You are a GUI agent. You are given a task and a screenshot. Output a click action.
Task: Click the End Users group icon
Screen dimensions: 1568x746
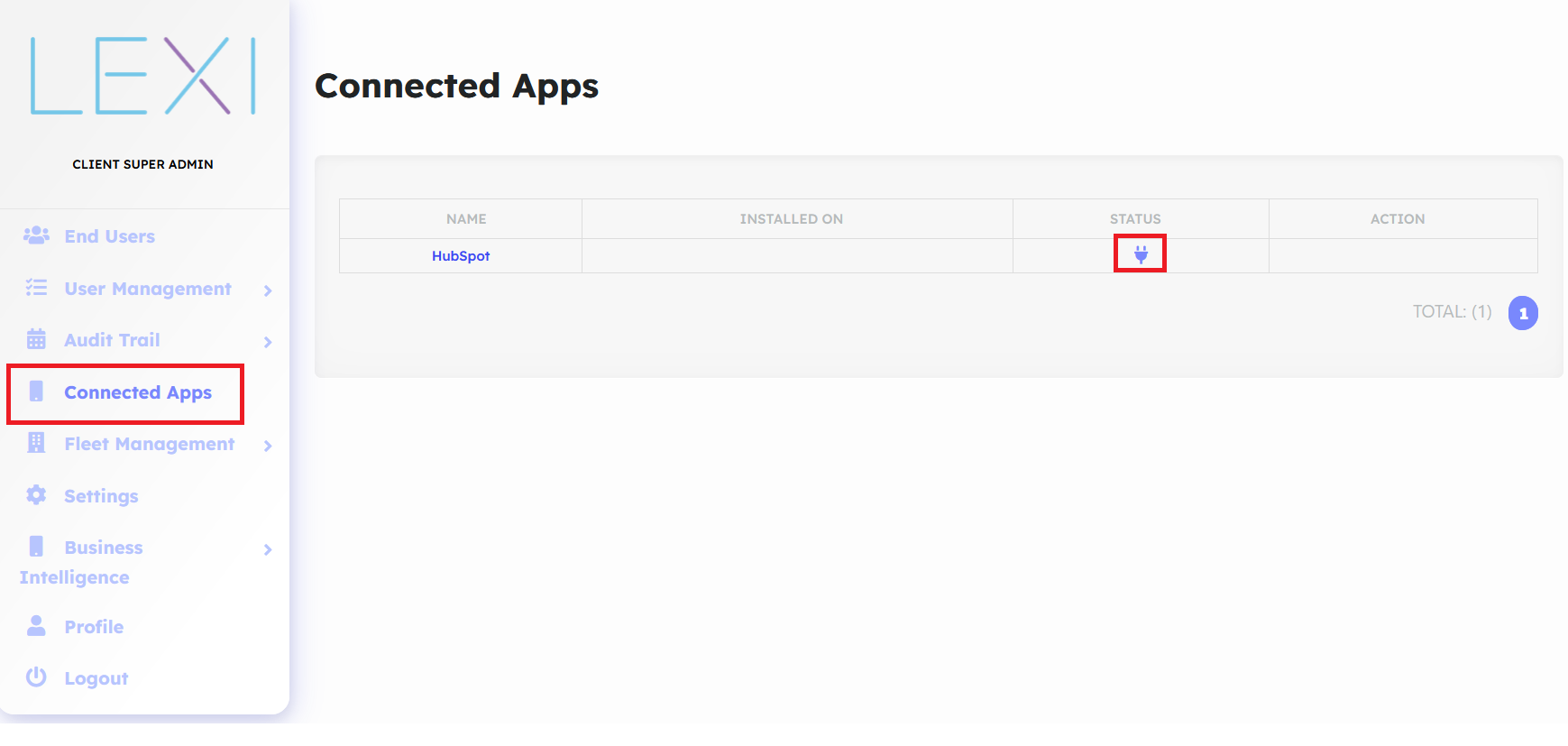tap(36, 235)
